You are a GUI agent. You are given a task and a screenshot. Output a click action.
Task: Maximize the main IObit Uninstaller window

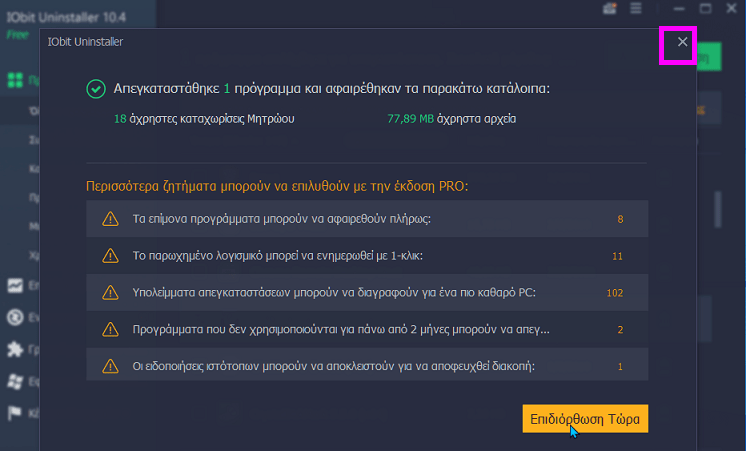click(x=706, y=8)
